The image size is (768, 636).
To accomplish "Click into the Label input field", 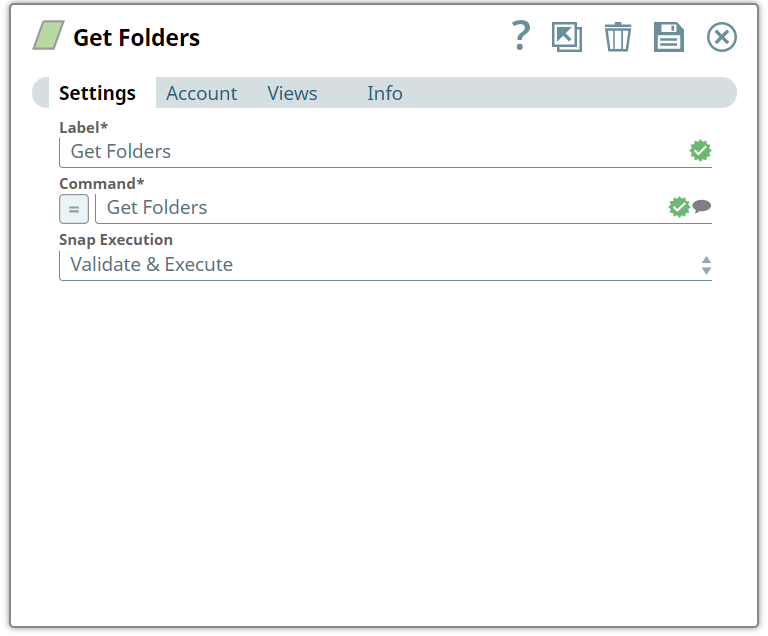I will 385,152.
